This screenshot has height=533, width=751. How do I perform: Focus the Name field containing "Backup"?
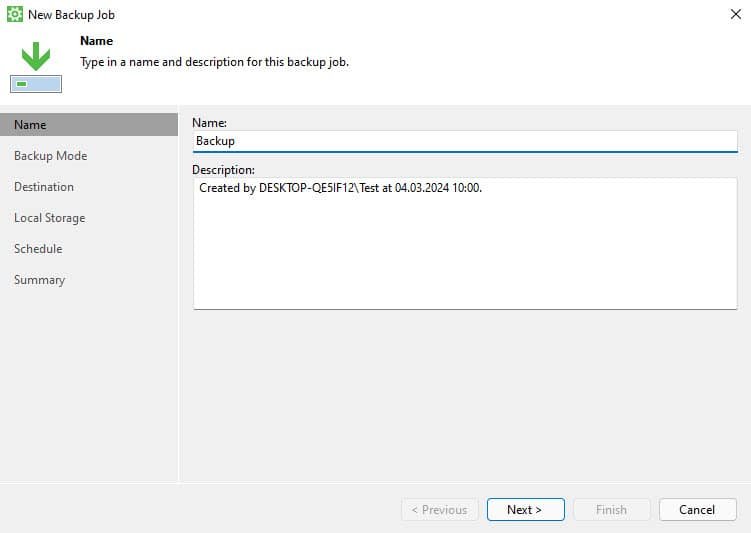[464, 141]
